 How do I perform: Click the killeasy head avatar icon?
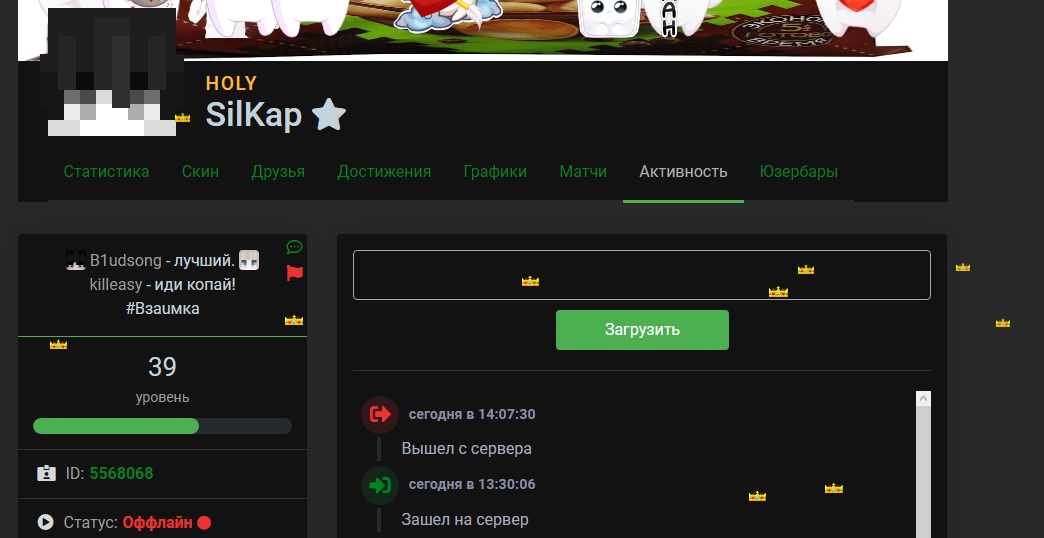coord(249,260)
